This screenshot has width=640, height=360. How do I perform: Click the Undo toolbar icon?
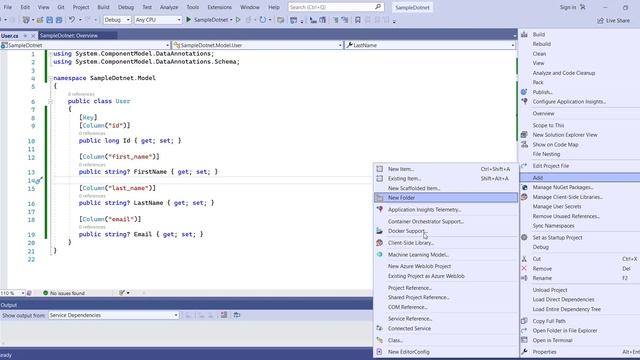72,20
